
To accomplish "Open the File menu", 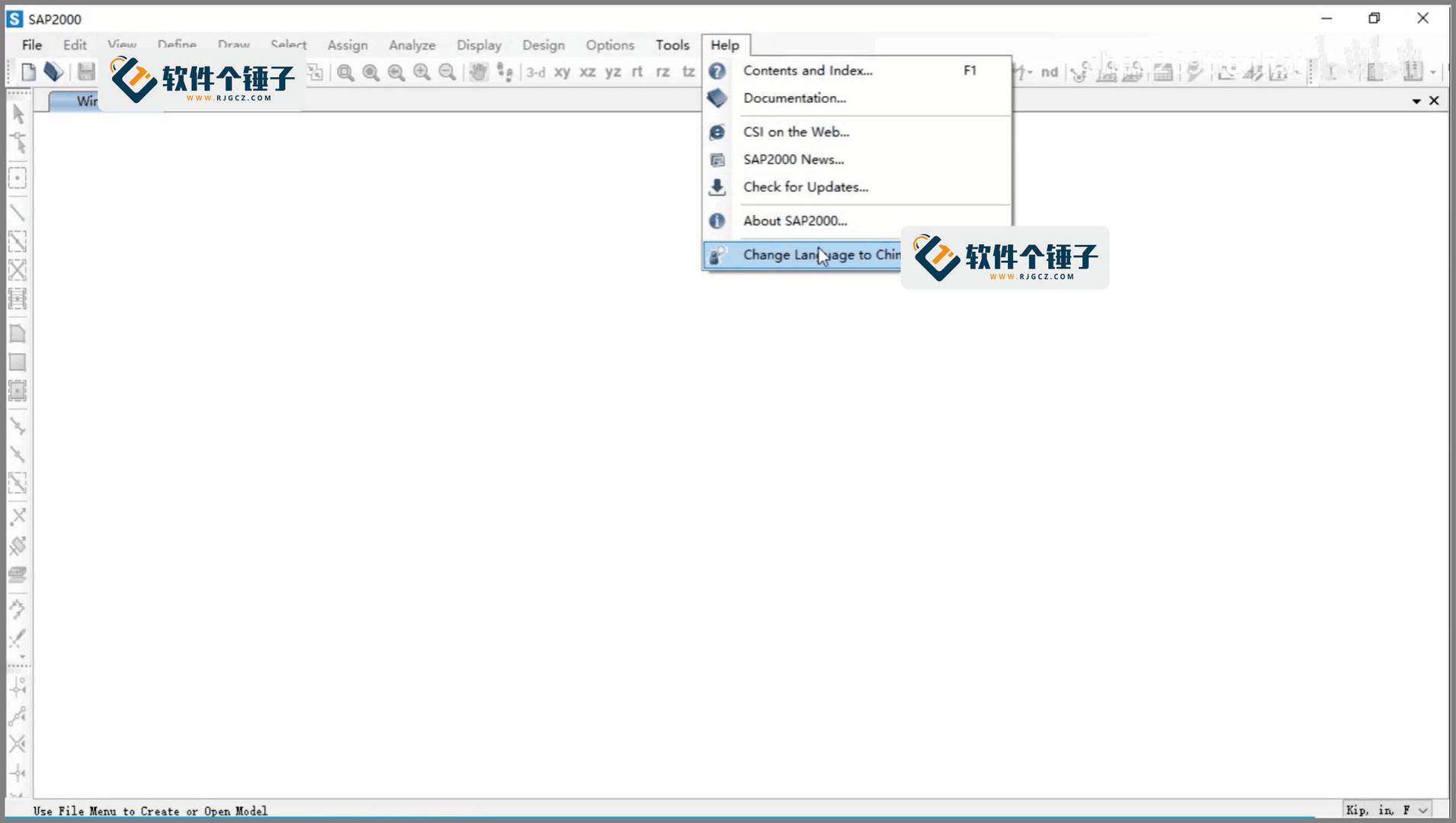I will pyautogui.click(x=32, y=45).
